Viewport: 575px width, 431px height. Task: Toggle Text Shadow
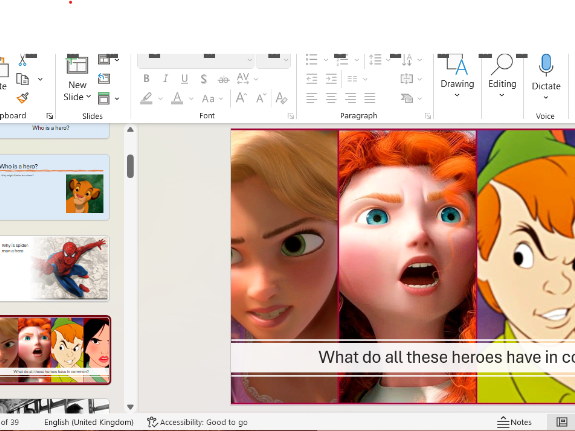(x=204, y=78)
